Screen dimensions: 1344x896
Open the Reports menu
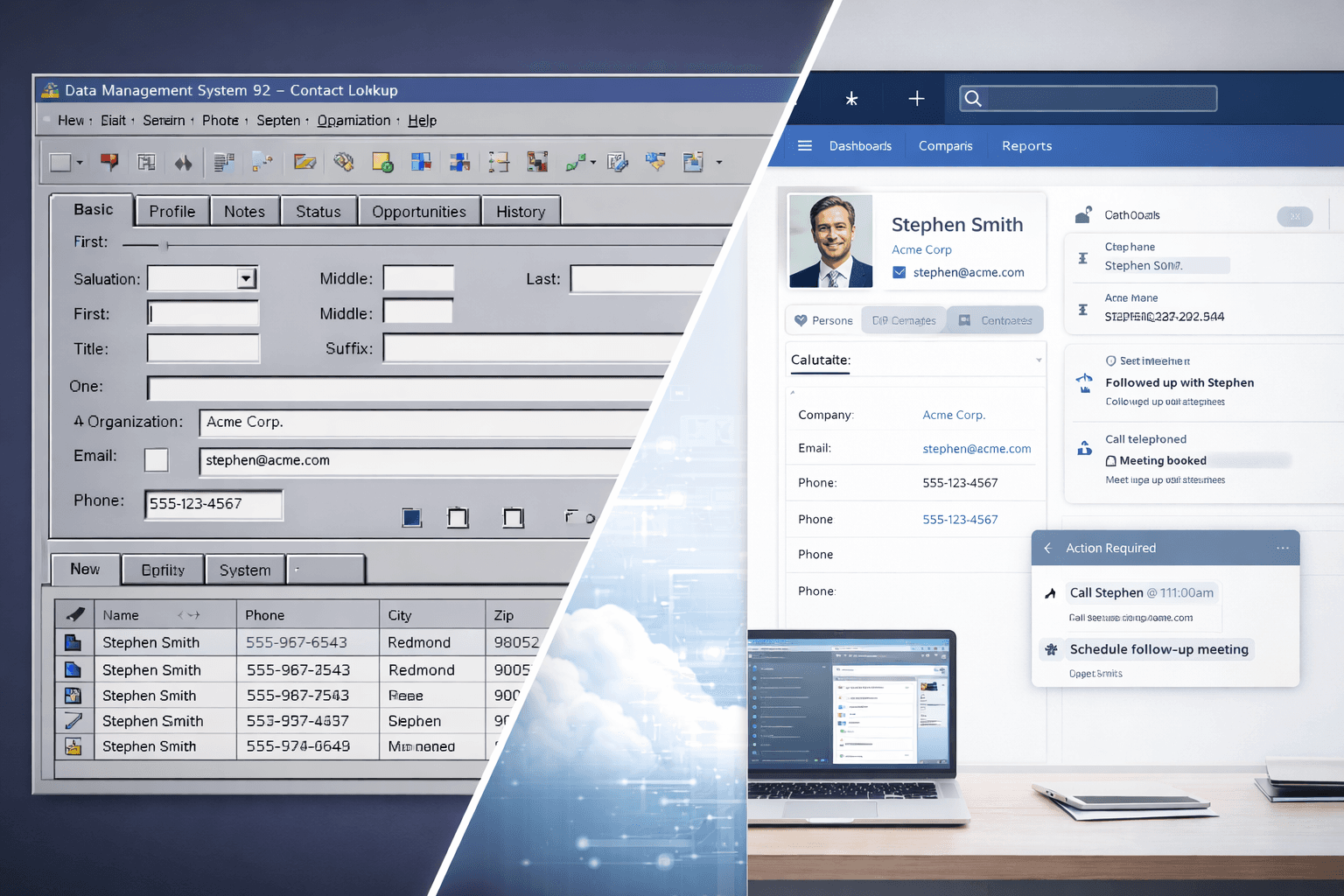(x=1026, y=145)
